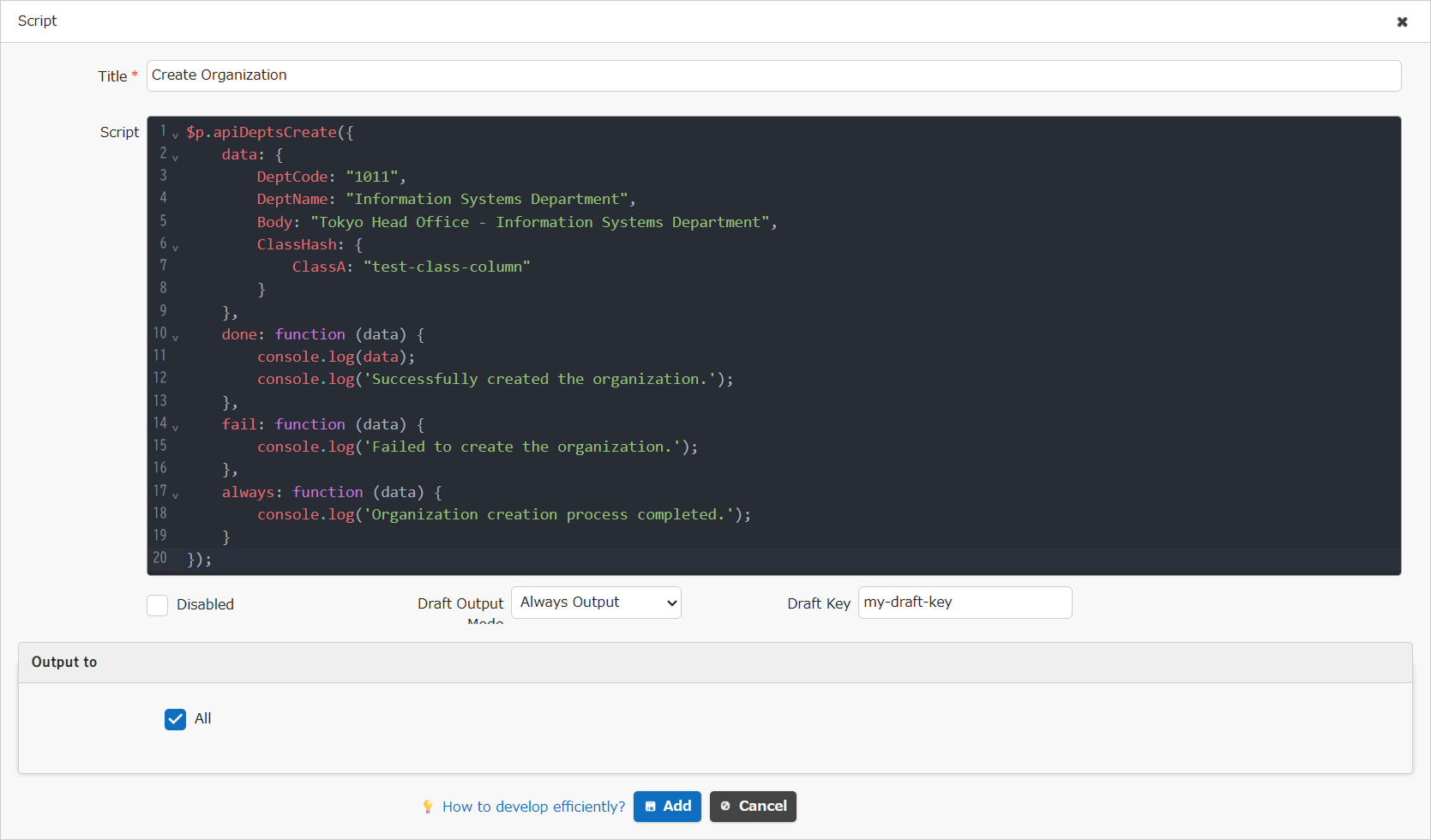The width and height of the screenshot is (1431, 840).
Task: Click the 'Organization creation process completed.' string
Action: [x=549, y=514]
